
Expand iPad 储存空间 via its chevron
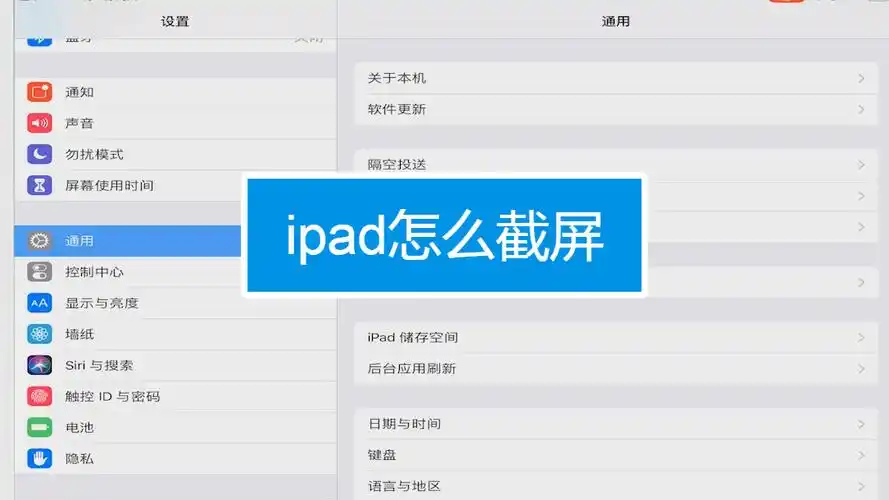[861, 338]
